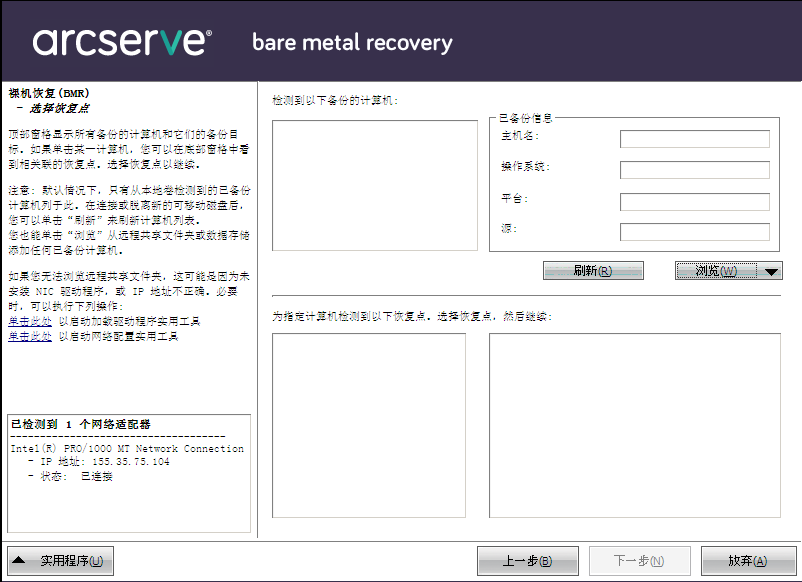Click the '已检测到 1 个网络适配器' heading
The width and height of the screenshot is (802, 582).
click(81, 424)
